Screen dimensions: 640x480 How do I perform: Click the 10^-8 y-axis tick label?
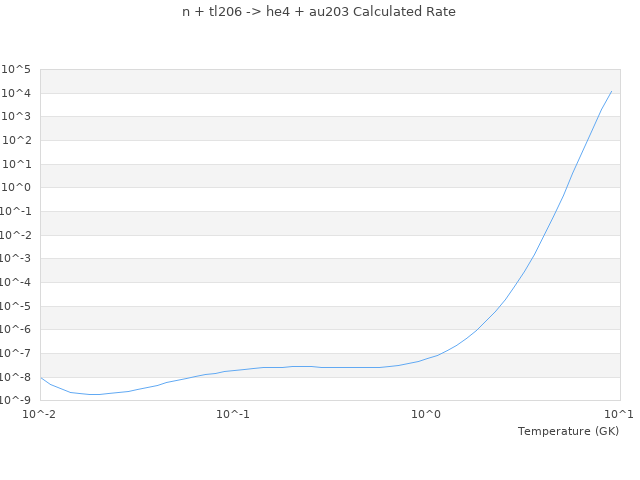pyautogui.click(x=19, y=378)
